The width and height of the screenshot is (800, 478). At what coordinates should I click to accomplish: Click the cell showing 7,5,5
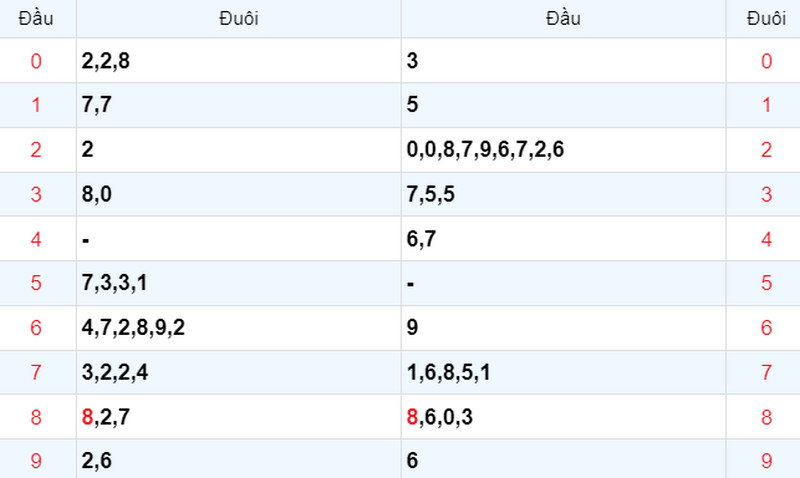click(563, 194)
